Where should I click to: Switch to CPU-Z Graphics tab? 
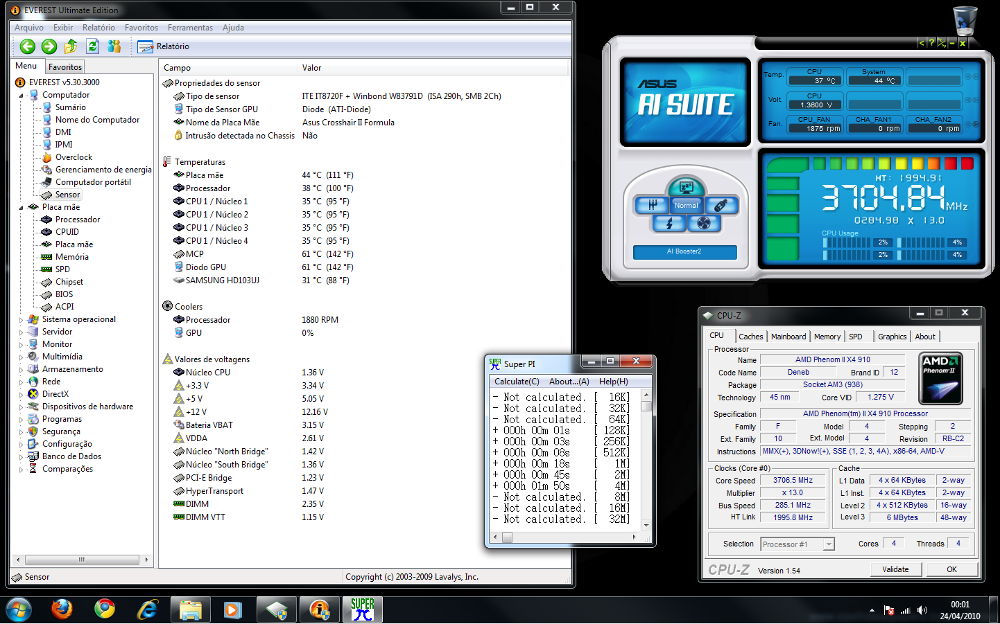892,336
